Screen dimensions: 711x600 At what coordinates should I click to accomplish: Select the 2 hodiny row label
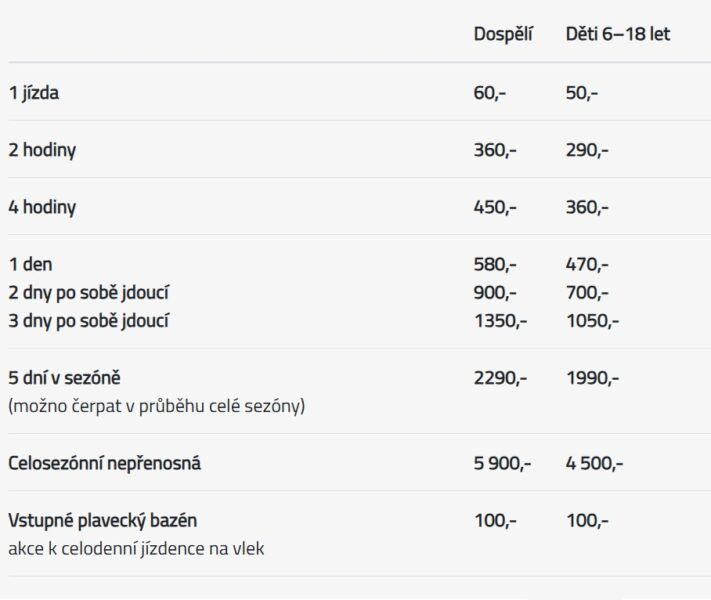click(x=42, y=150)
